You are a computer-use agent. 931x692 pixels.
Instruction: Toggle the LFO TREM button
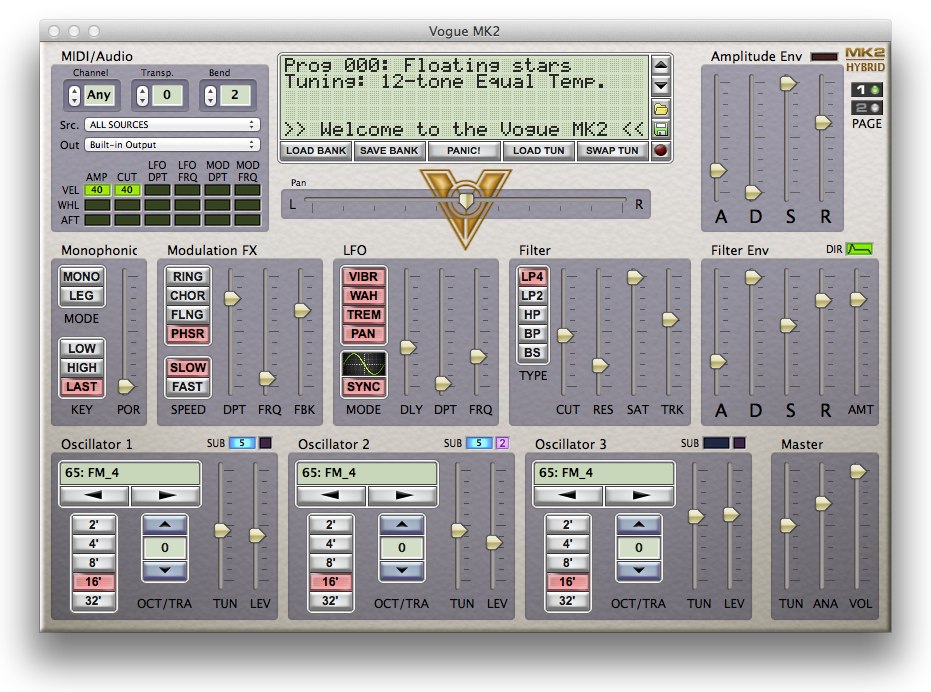click(363, 315)
